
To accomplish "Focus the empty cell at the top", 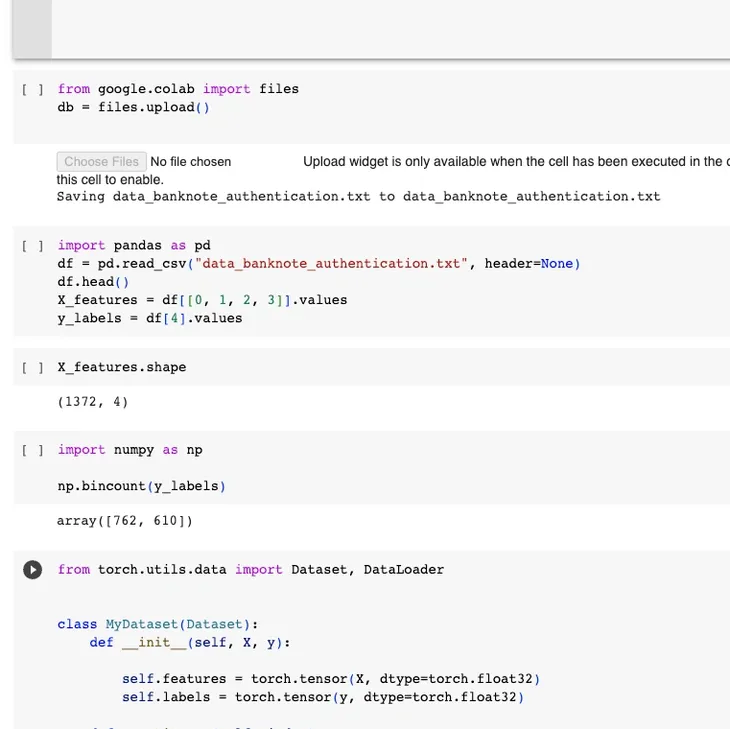I will 390,28.
